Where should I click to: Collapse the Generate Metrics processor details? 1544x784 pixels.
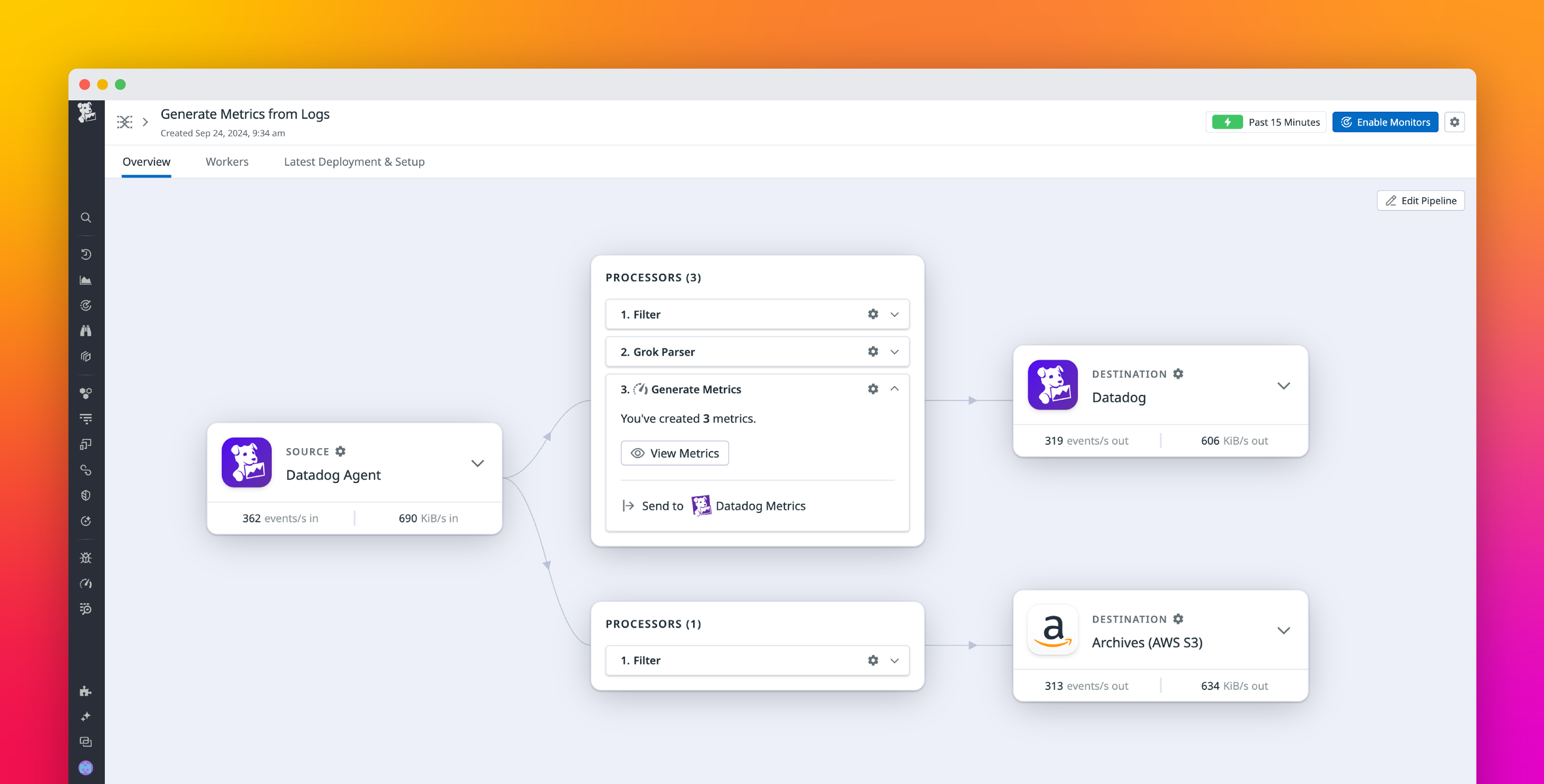pyautogui.click(x=895, y=388)
